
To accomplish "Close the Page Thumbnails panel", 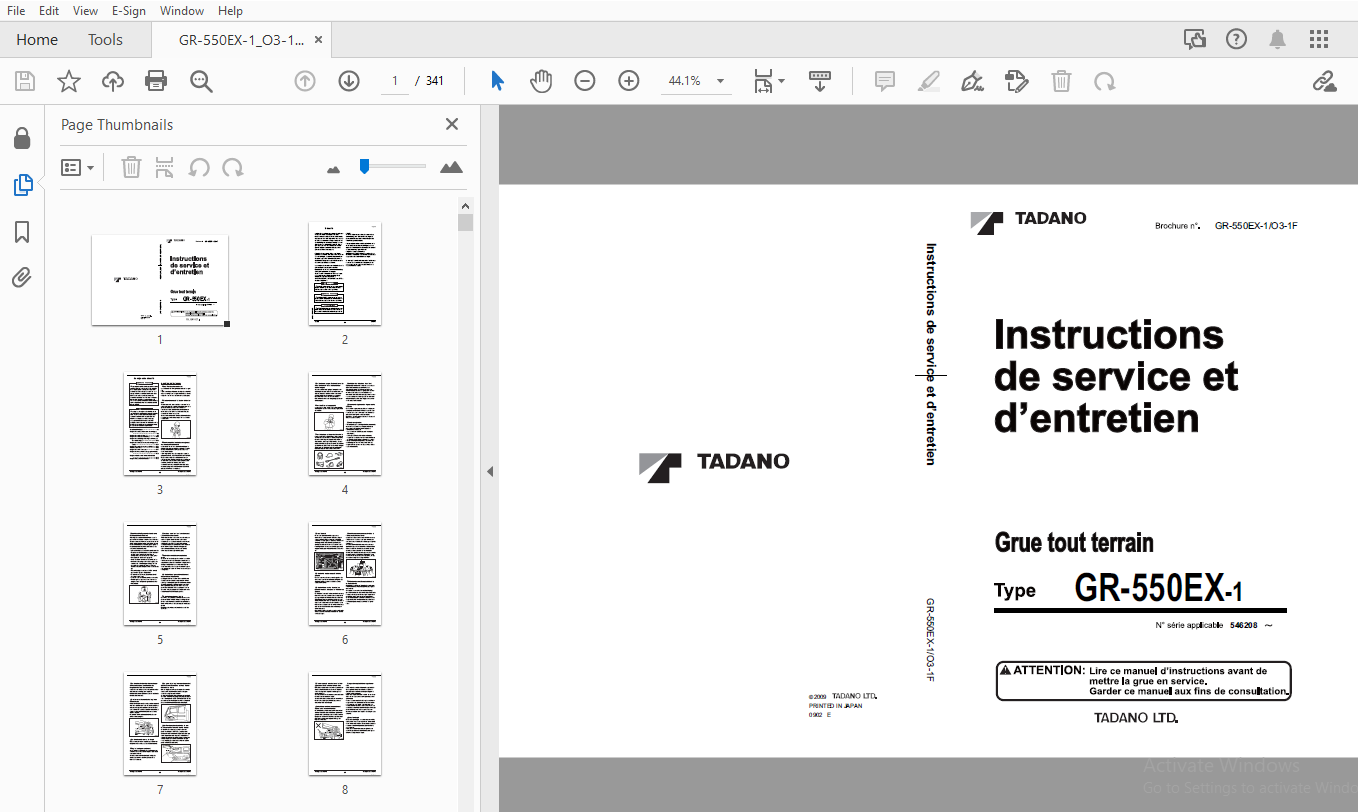I will 452,124.
